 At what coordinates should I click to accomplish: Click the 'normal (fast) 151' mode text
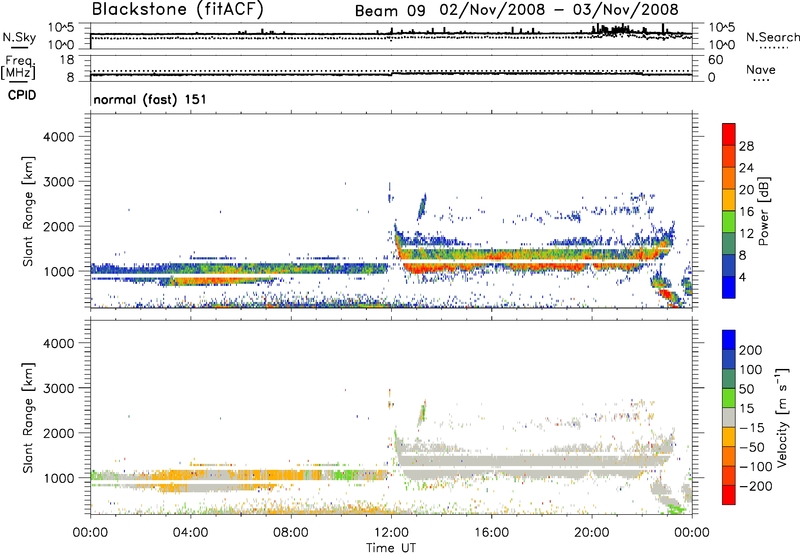pyautogui.click(x=150, y=99)
